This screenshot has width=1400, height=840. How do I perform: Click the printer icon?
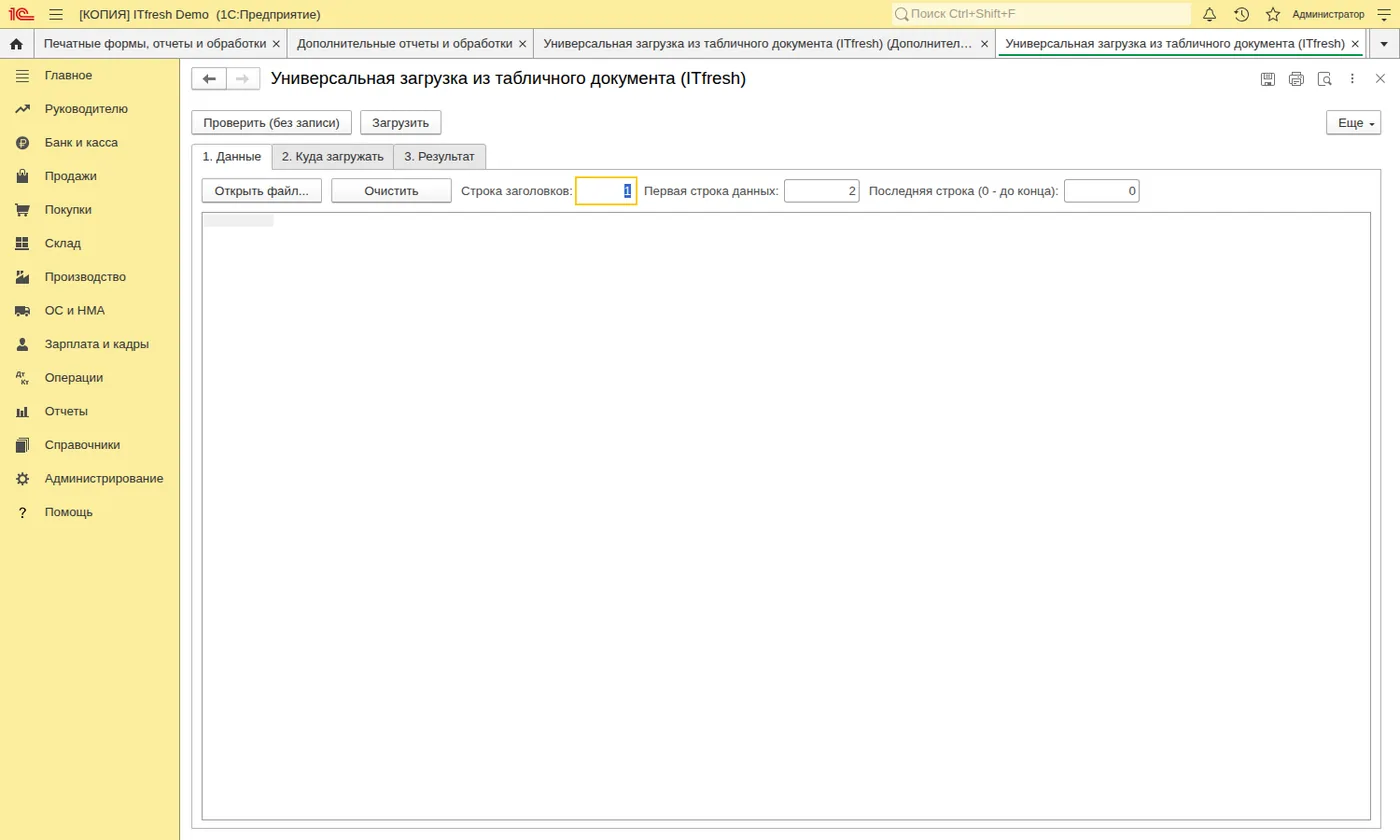(1296, 79)
